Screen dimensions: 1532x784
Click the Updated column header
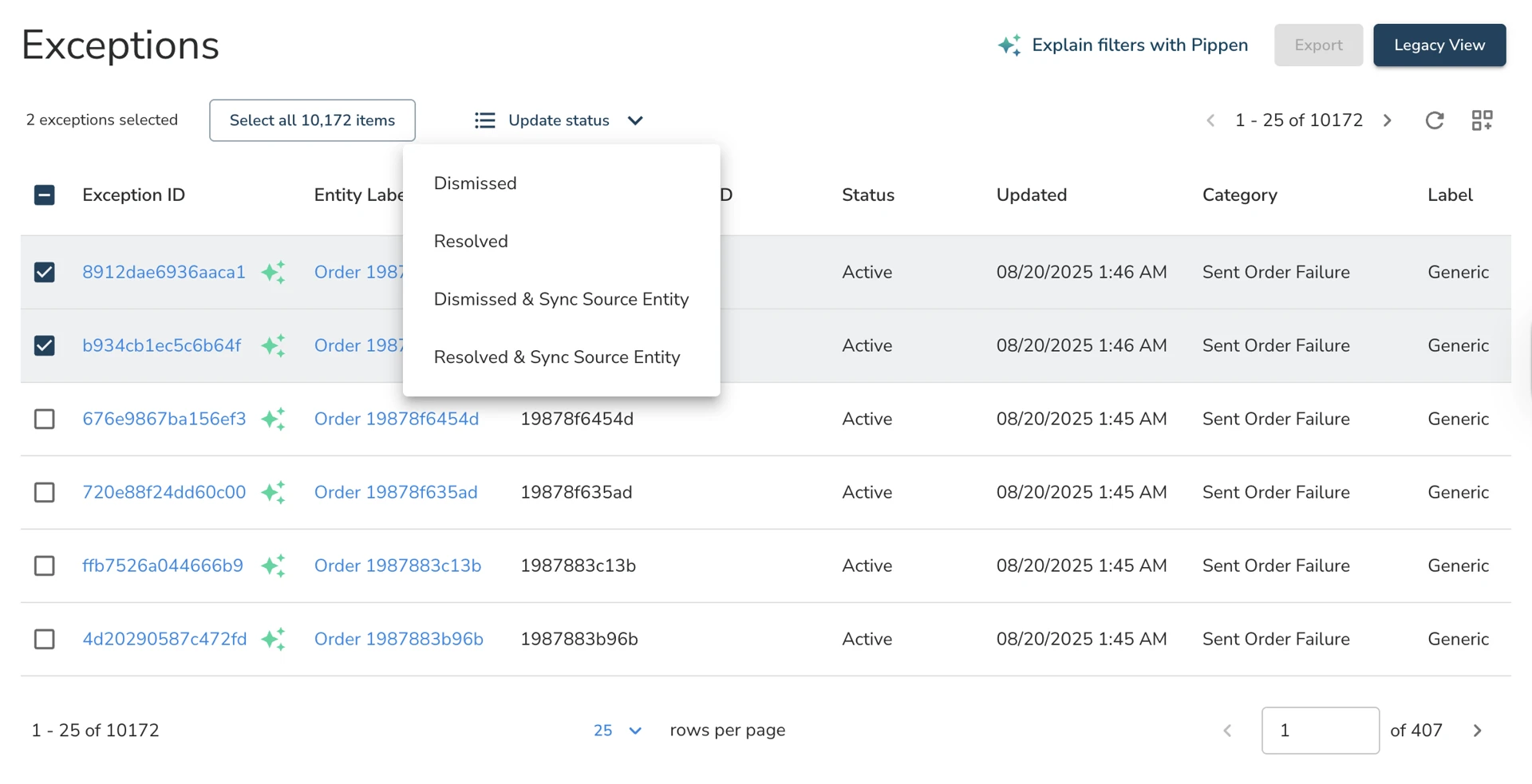pos(1031,195)
